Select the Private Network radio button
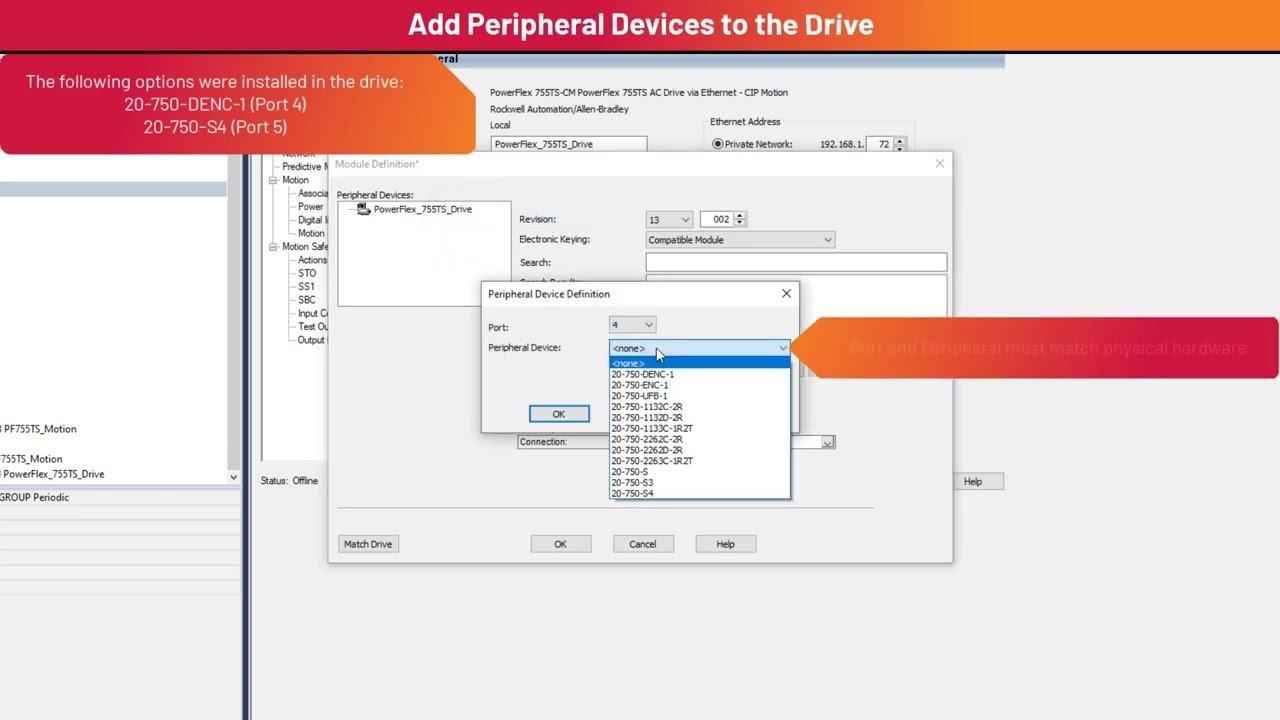1280x720 pixels. click(717, 144)
